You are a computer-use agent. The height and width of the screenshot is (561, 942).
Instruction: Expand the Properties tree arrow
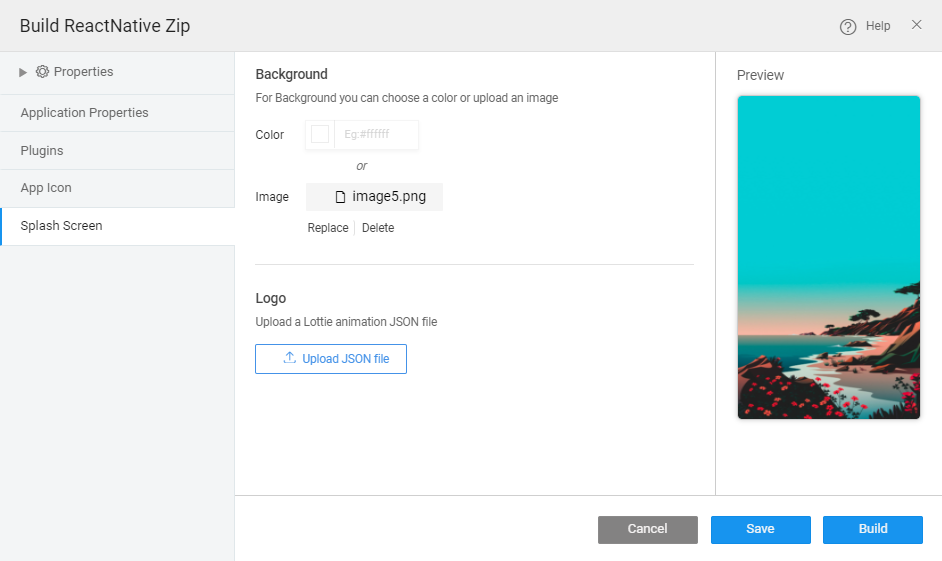pos(23,72)
